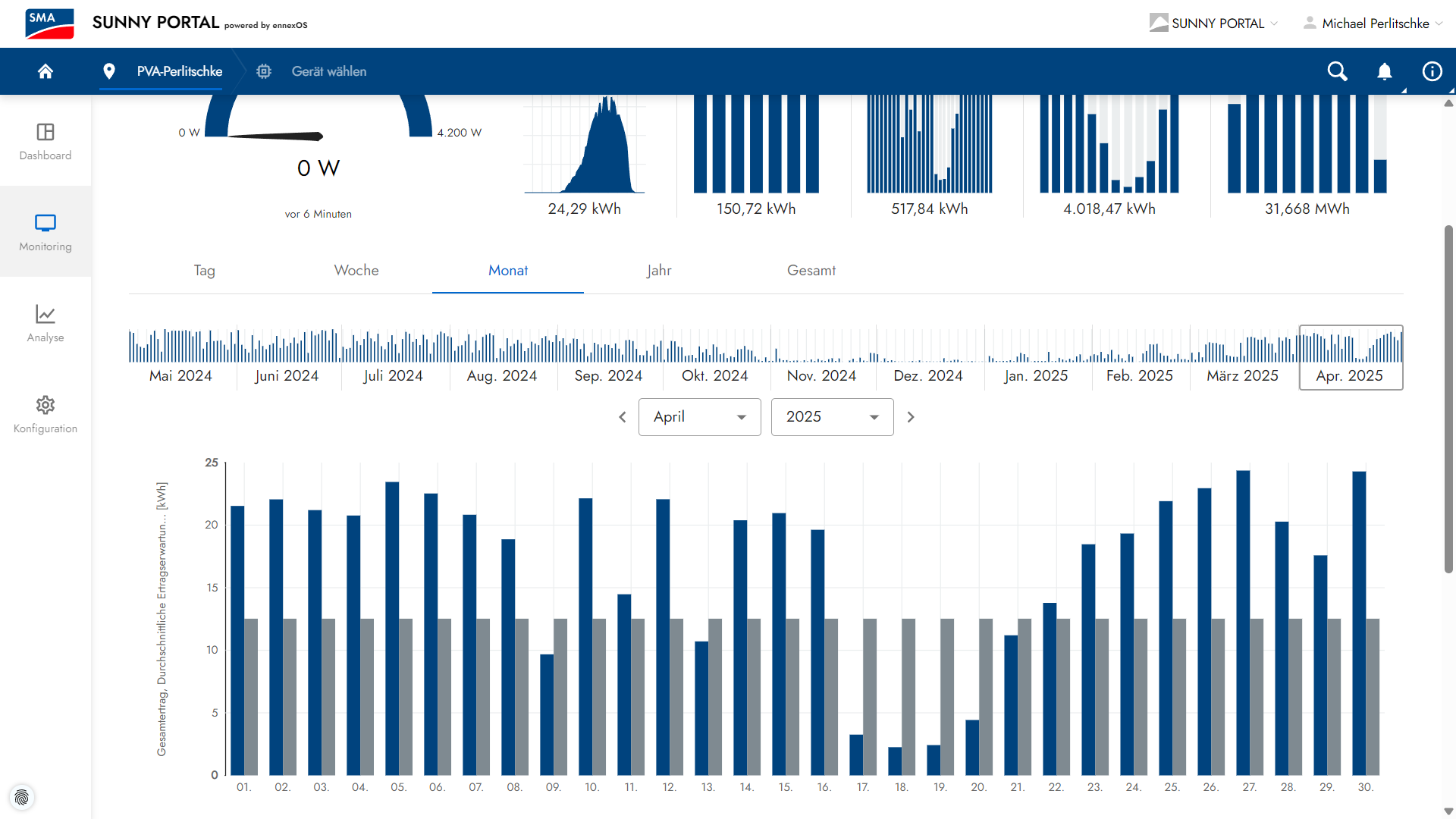
Task: Open the month dropdown showing April
Action: [699, 417]
